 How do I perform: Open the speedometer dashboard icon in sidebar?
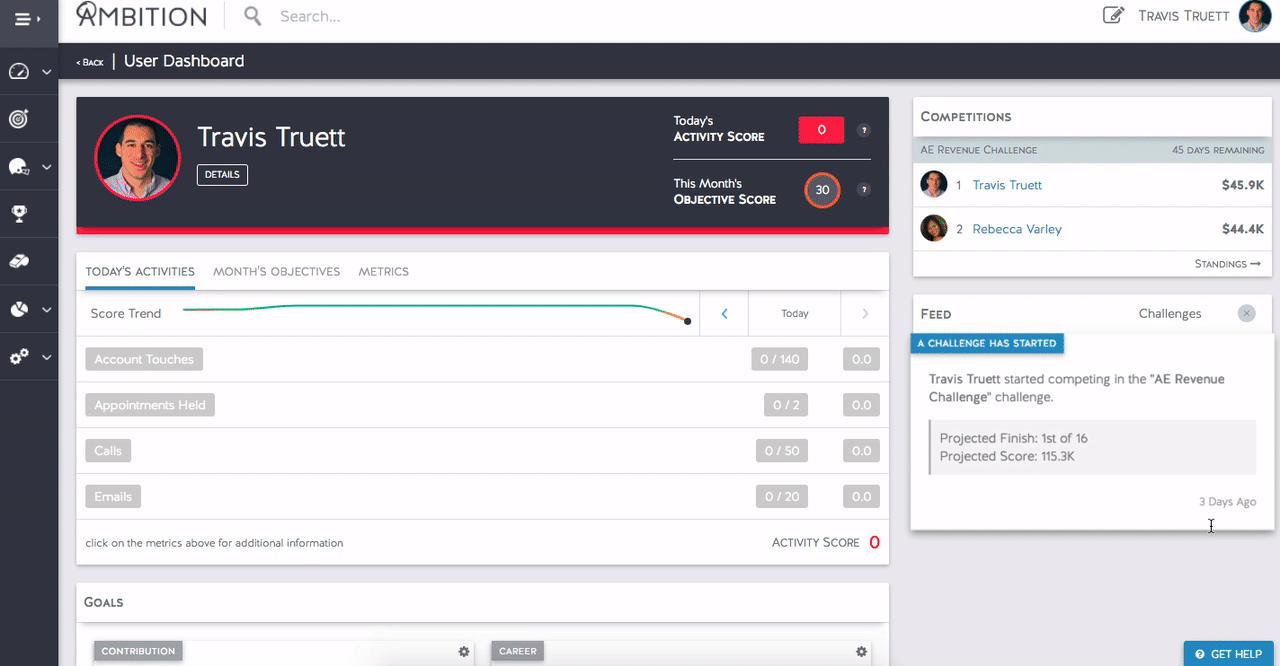pyautogui.click(x=19, y=72)
